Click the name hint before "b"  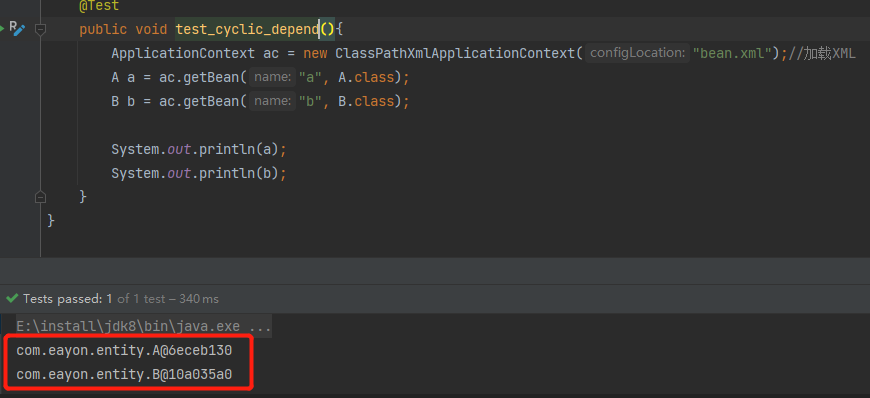(272, 101)
